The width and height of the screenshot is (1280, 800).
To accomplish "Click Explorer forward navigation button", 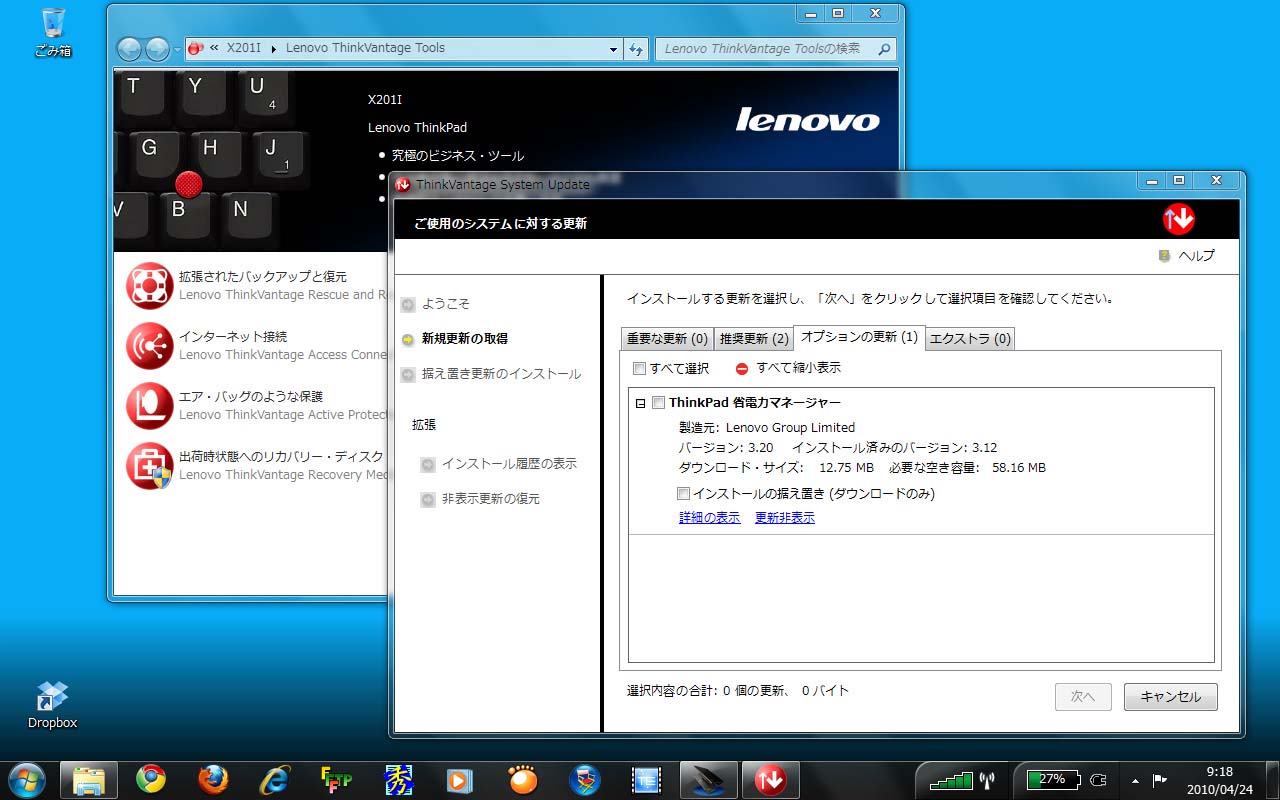I will tap(157, 49).
